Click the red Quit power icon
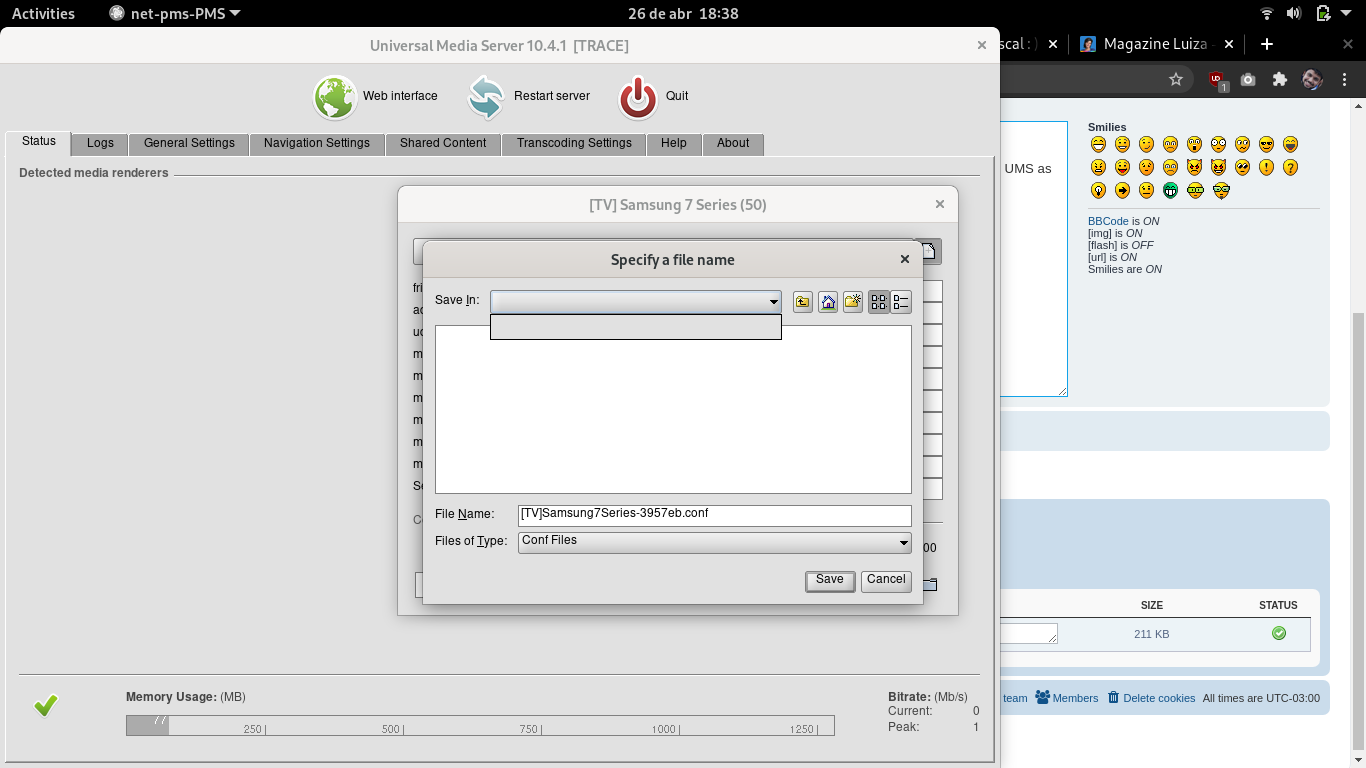Image resolution: width=1366 pixels, height=768 pixels. (x=638, y=97)
